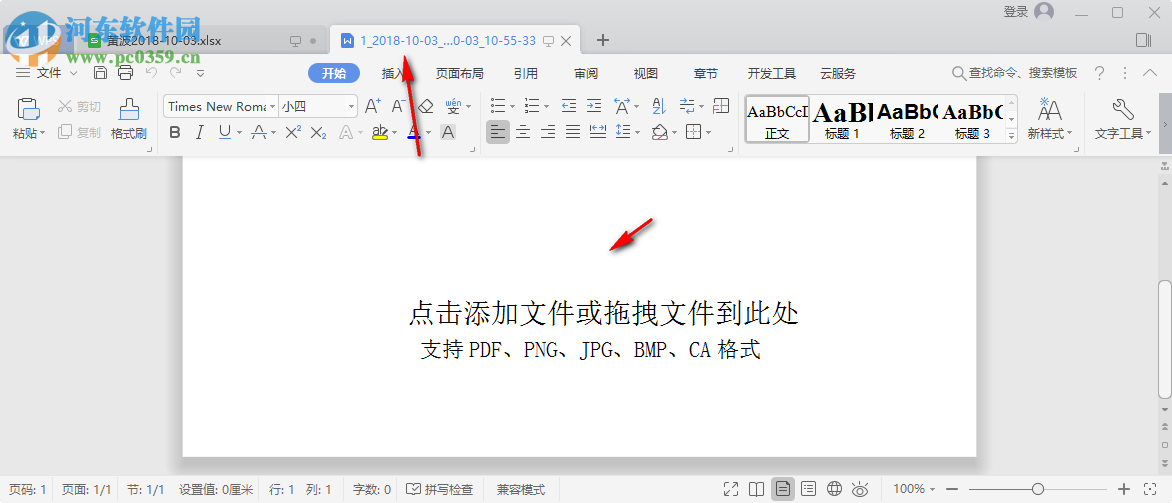
Task: Click the Print icon in quick access toolbar
Action: [x=125, y=72]
